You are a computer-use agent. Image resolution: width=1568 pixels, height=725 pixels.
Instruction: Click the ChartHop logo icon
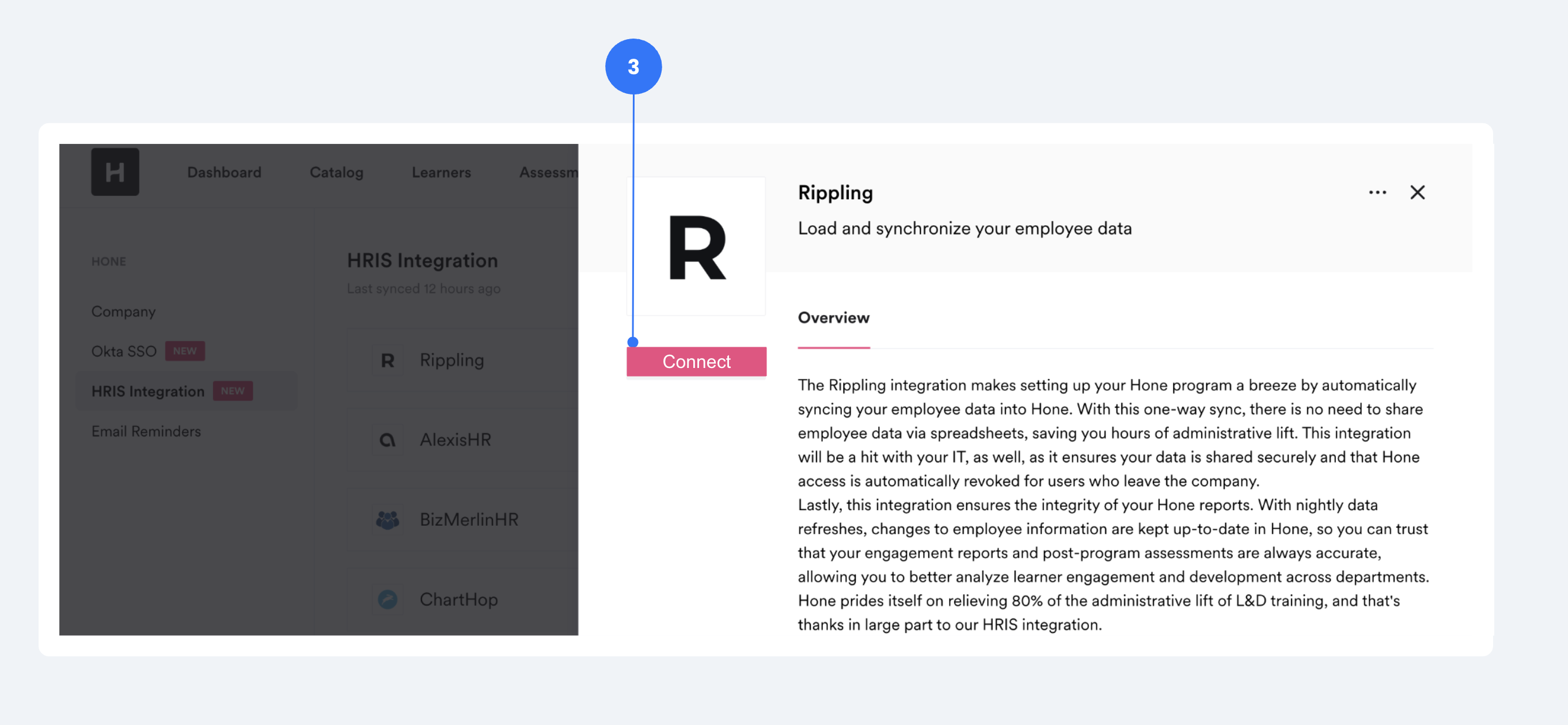388,599
